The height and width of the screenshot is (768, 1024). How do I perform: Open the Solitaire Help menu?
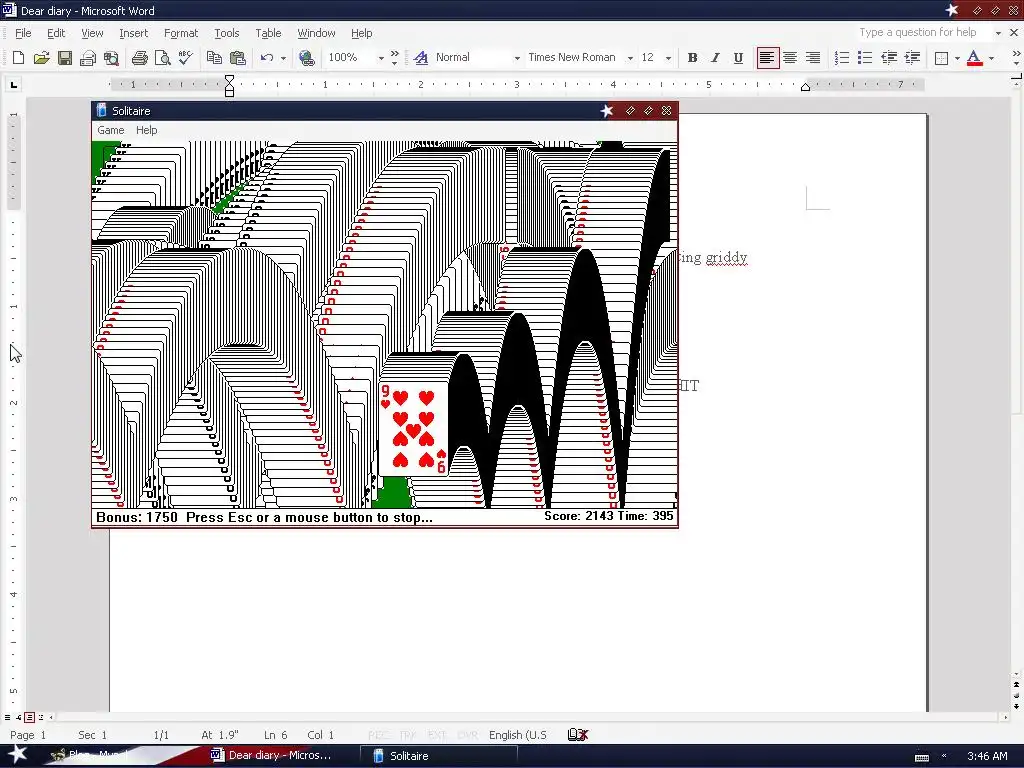click(x=146, y=130)
